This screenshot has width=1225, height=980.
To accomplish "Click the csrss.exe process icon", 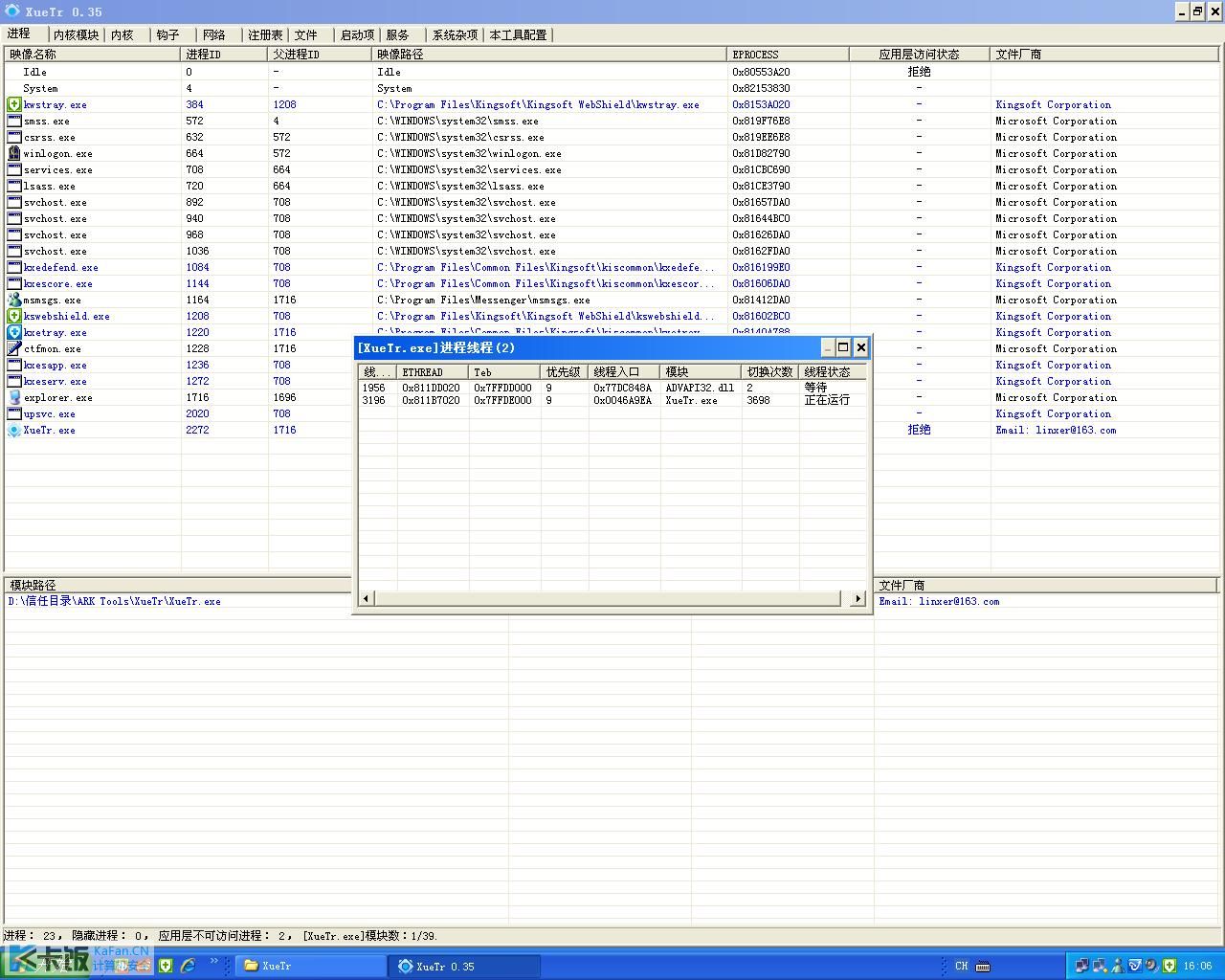I will pyautogui.click(x=14, y=137).
